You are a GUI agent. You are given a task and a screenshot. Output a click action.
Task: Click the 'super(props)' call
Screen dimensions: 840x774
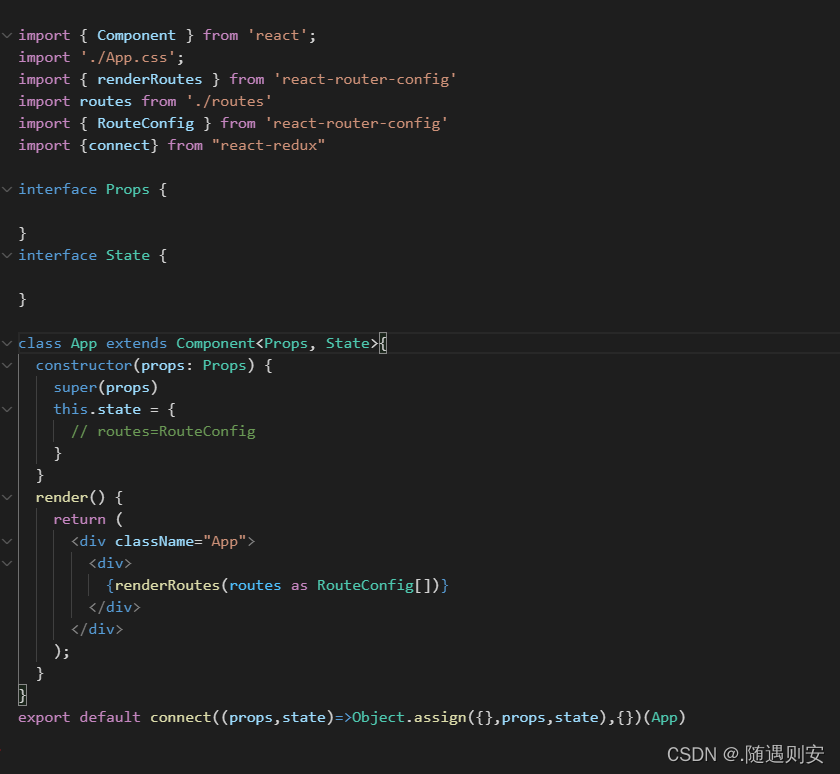(106, 387)
